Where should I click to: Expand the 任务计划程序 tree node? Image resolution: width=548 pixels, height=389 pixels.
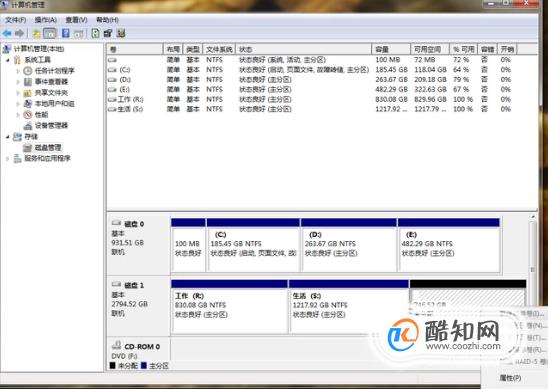(x=18, y=71)
